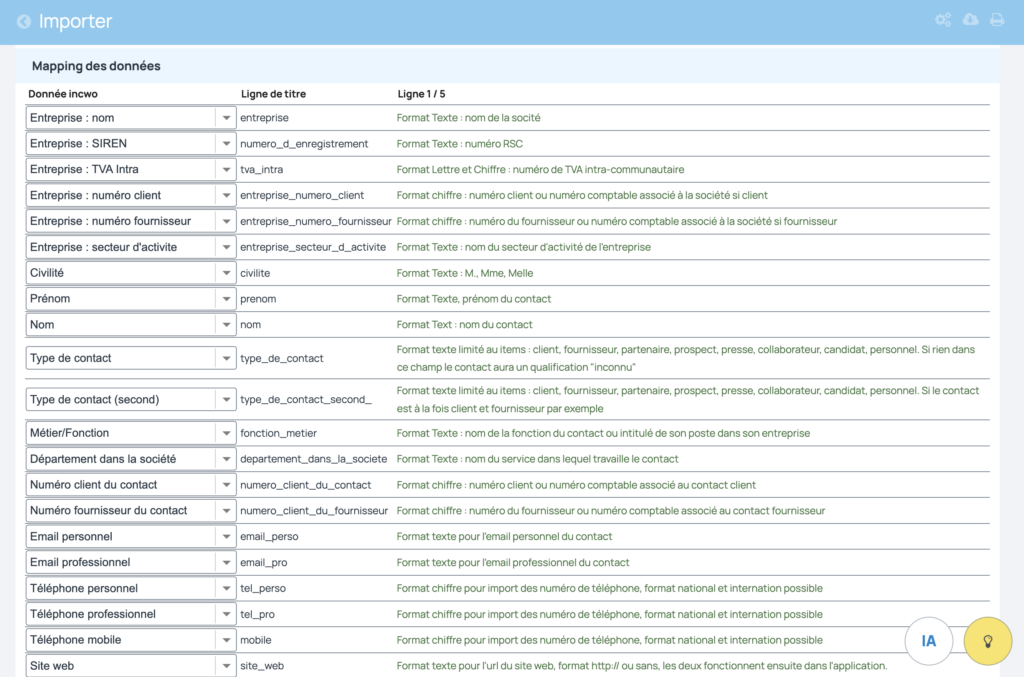This screenshot has width=1024, height=677.
Task: Select the 'tel_pro' title cell
Action: coord(257,614)
